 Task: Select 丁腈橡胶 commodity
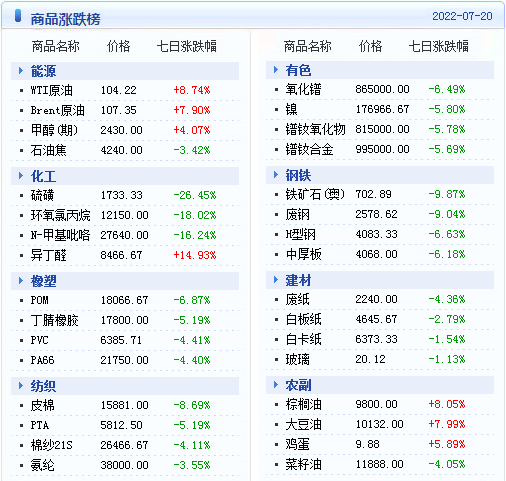54,320
